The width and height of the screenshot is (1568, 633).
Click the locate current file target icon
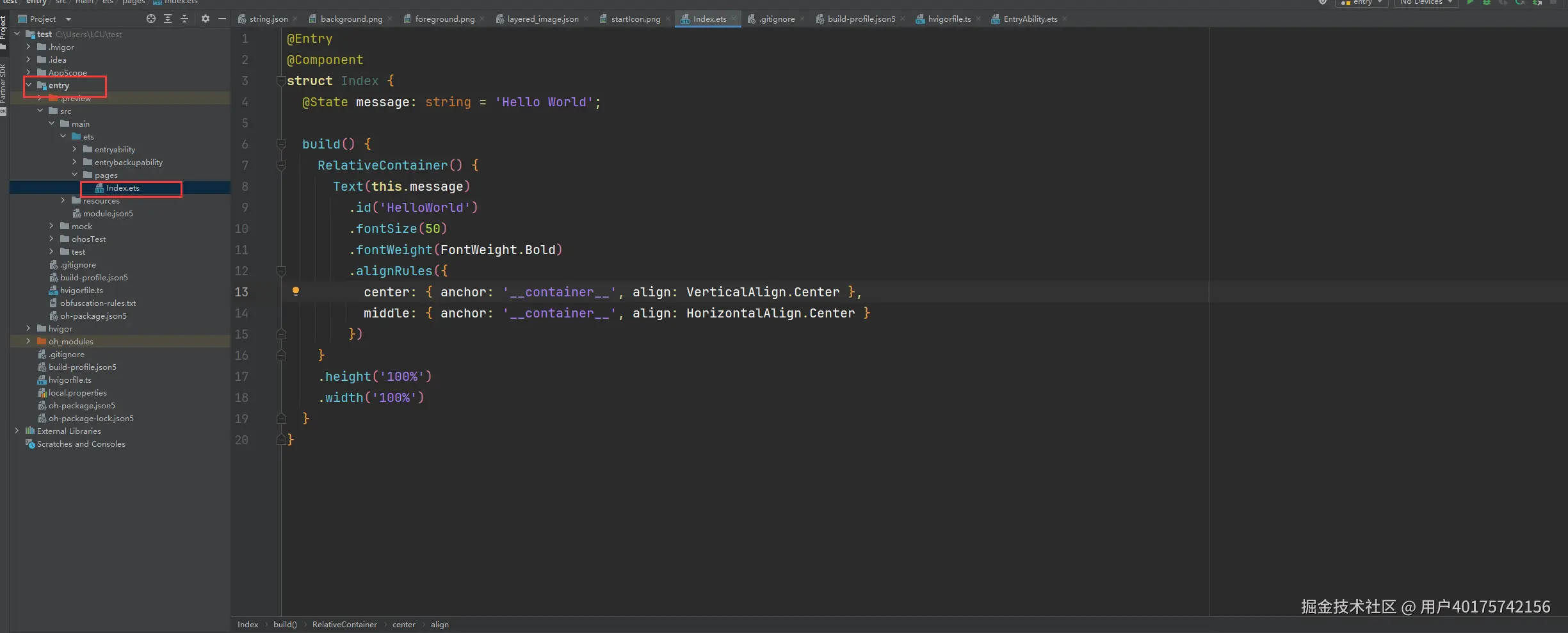pos(150,19)
